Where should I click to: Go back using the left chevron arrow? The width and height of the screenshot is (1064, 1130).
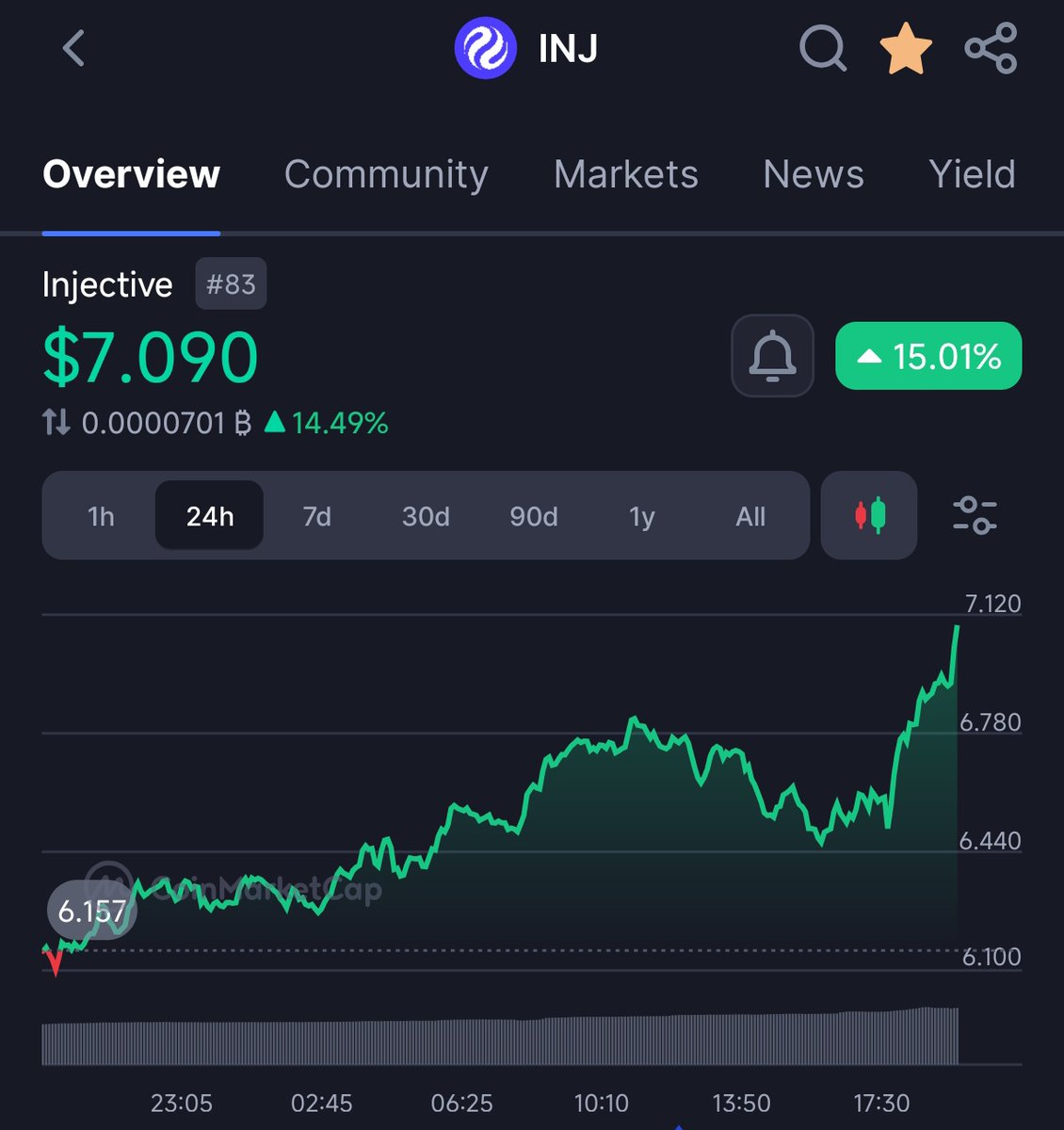coord(73,48)
